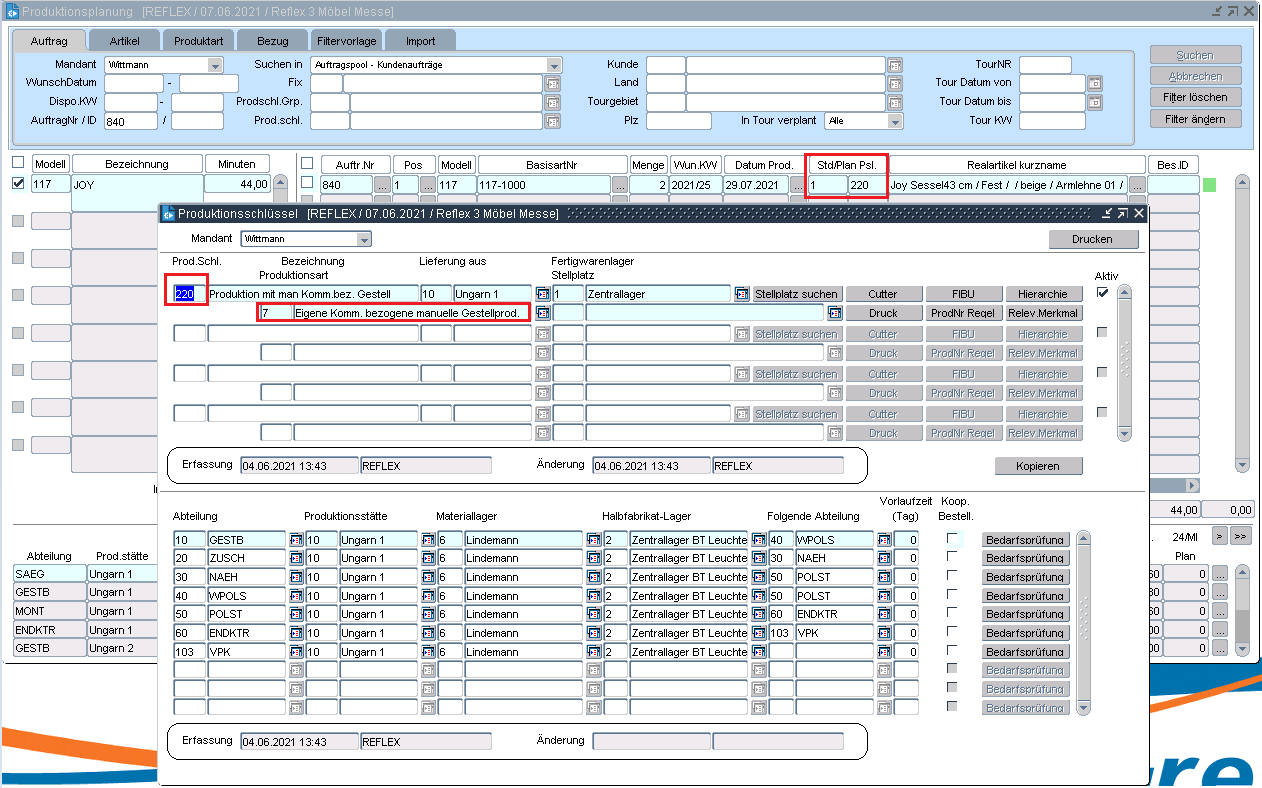Open the 'In Tour verplant' Alle dropdown
1262x788 pixels.
click(x=895, y=121)
